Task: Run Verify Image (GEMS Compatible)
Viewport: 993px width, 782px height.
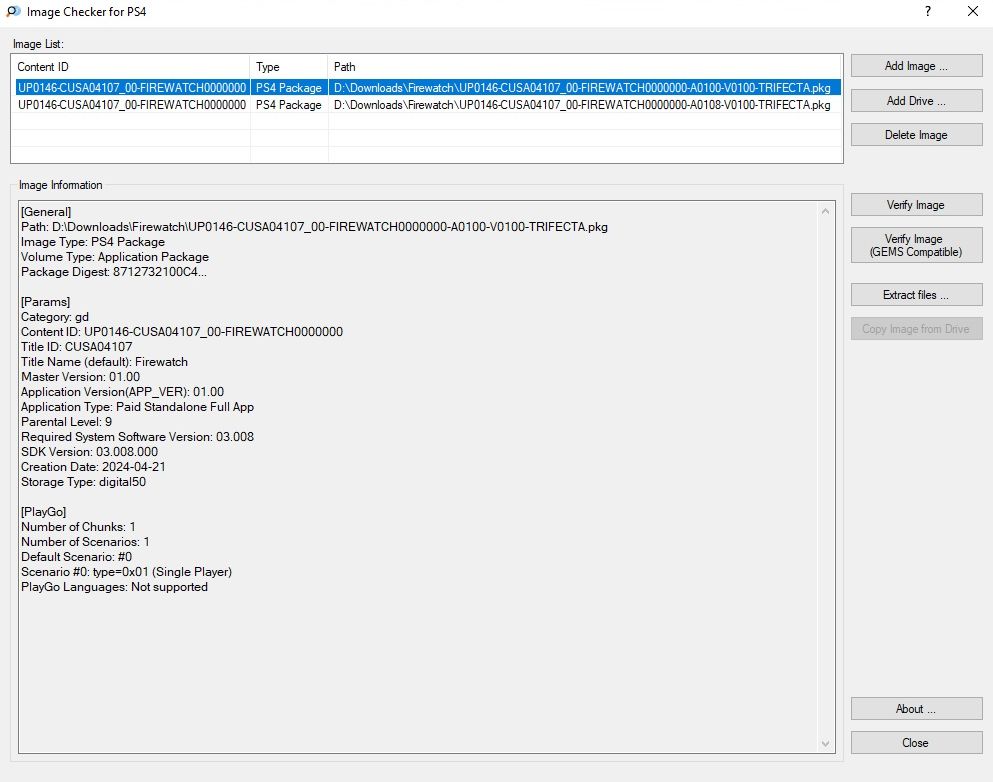Action: click(x=916, y=245)
